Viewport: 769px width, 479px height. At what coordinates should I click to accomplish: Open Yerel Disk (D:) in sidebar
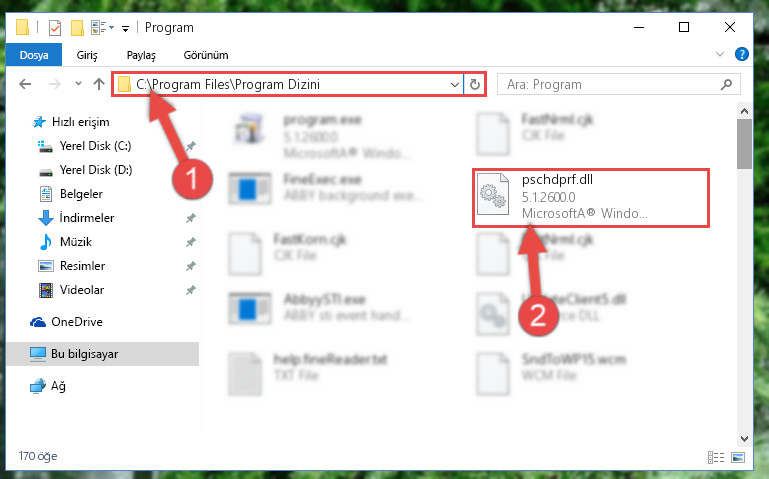(x=96, y=170)
